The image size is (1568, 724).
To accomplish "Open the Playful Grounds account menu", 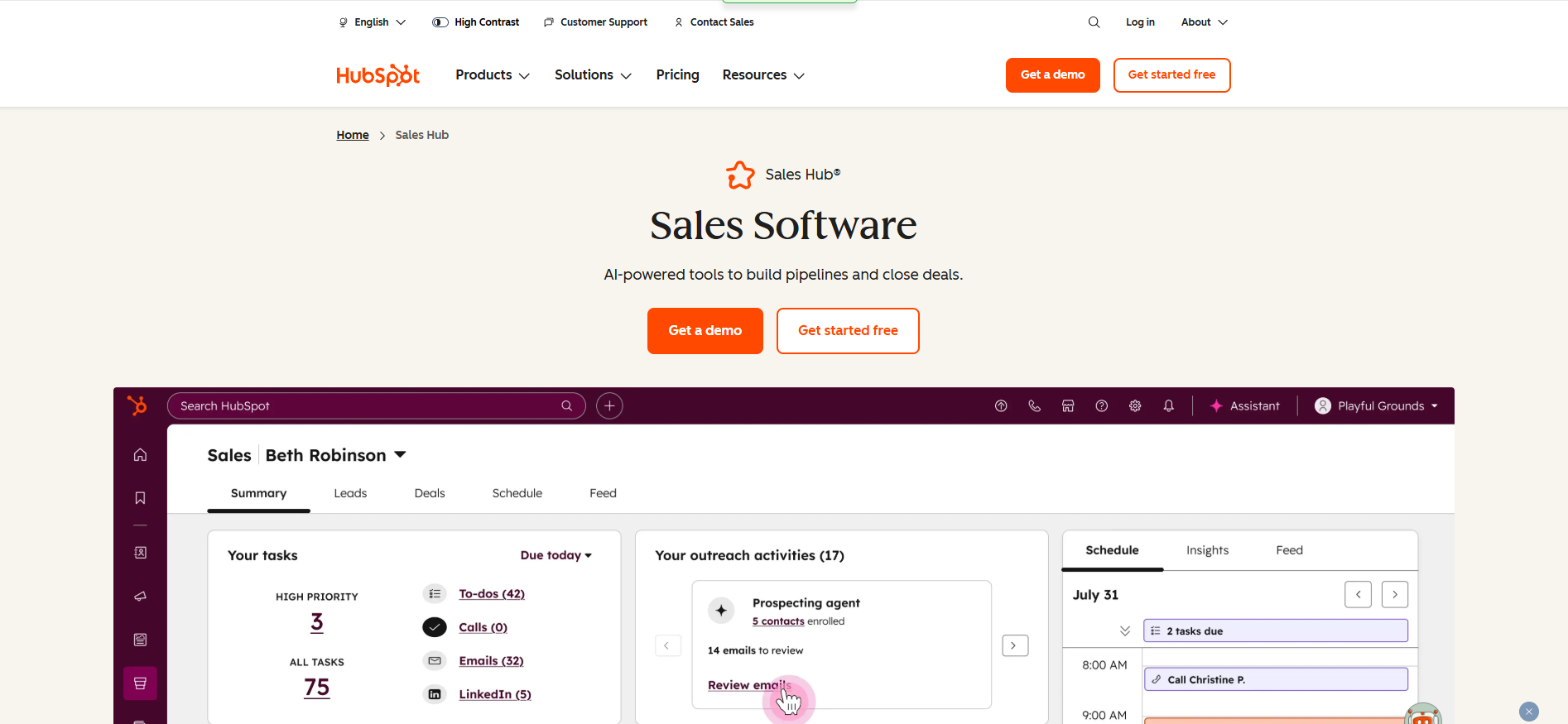I will pos(1377,405).
